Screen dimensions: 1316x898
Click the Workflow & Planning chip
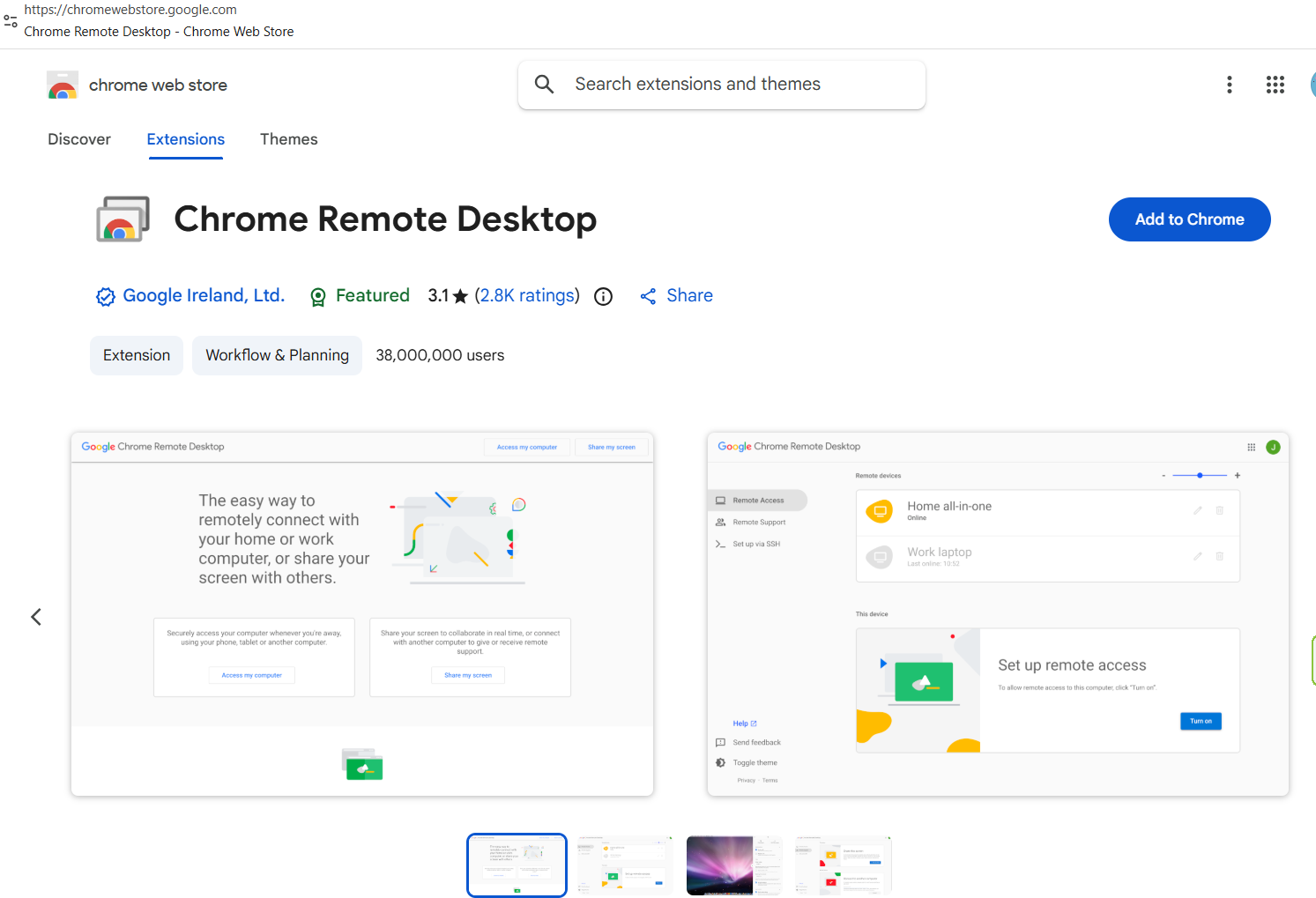(x=278, y=355)
